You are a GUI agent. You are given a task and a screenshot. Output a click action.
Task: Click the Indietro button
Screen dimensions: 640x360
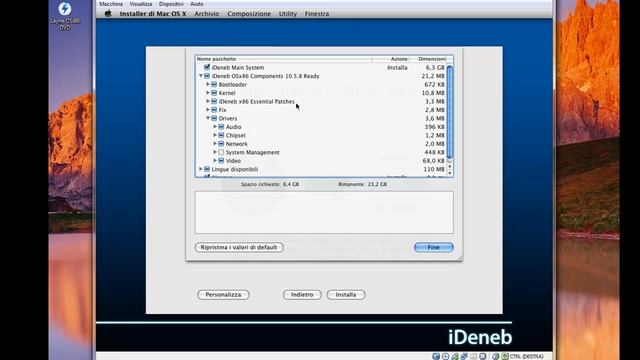302,295
